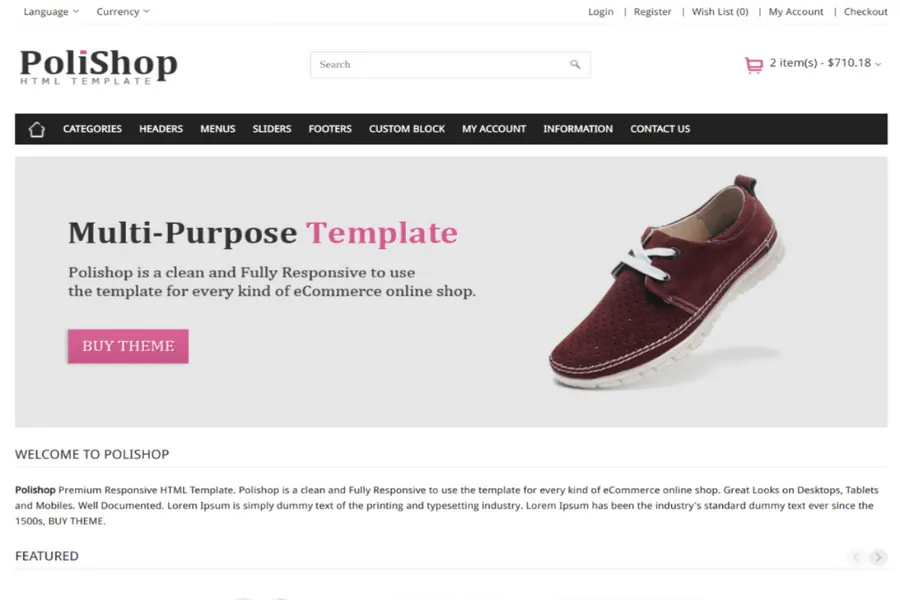Focus the Search input field

click(438, 65)
